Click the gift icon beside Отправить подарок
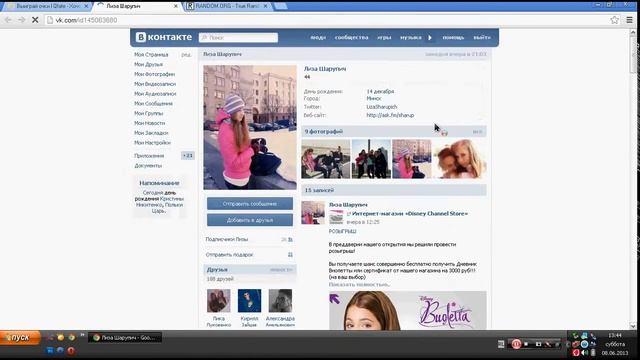640x360 pixels. tap(290, 255)
